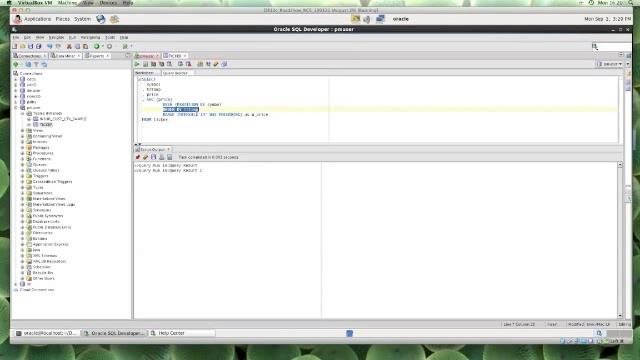Screen dimensions: 640x360
Task: Click the web browser globe in GNOME panel
Action: (x=101, y=19)
